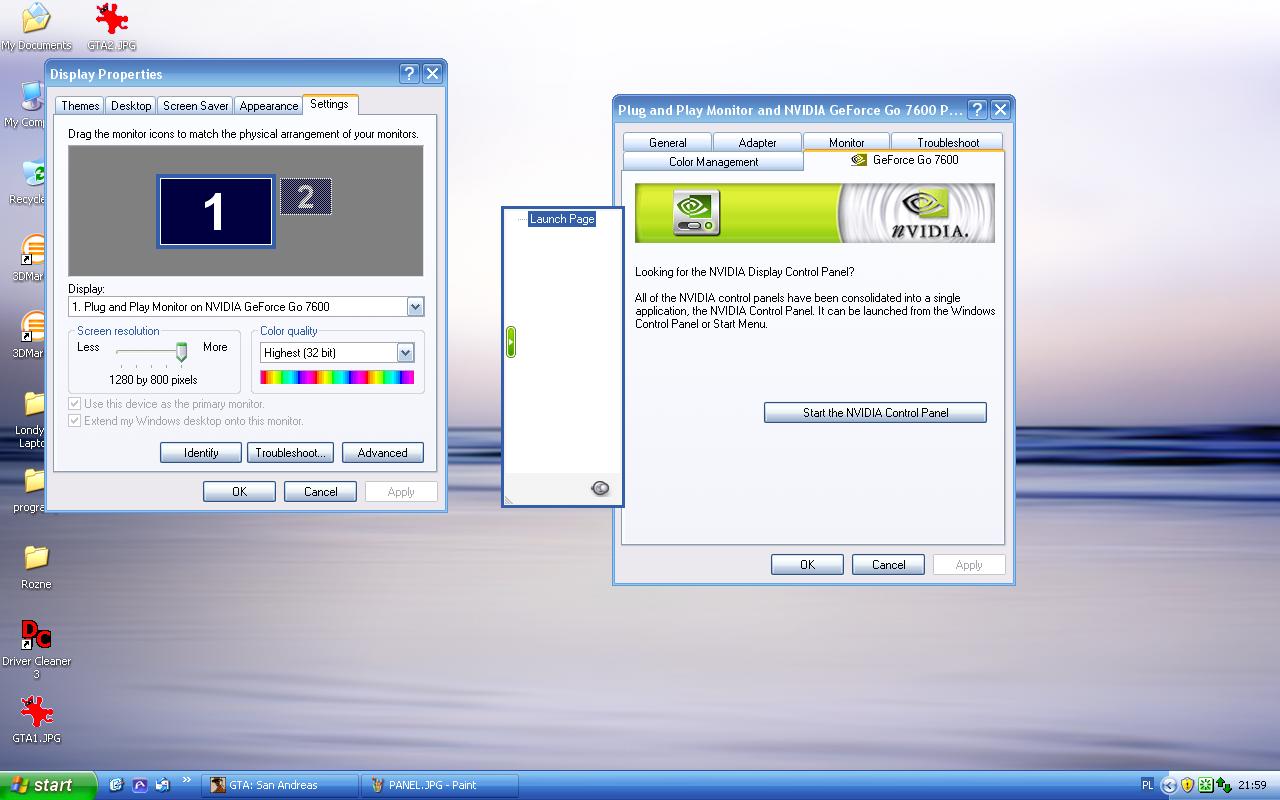The height and width of the screenshot is (800, 1280).
Task: Click the Identify button
Action: click(201, 453)
